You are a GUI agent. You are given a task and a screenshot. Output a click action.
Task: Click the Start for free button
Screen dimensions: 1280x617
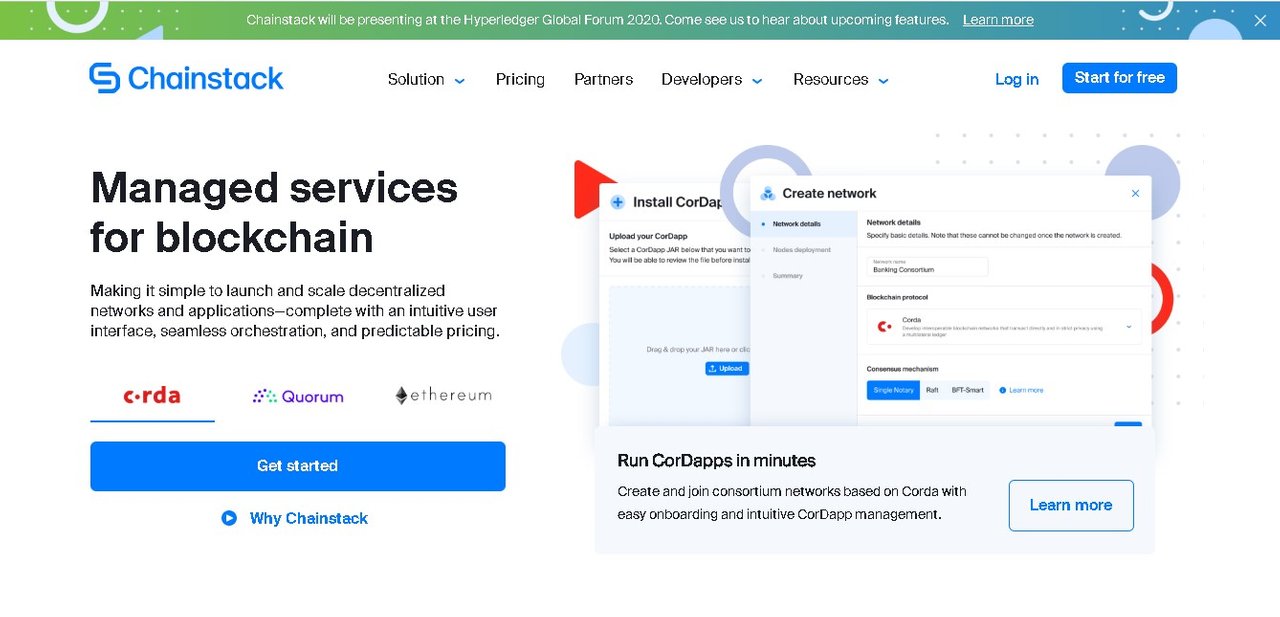[x=1119, y=77]
